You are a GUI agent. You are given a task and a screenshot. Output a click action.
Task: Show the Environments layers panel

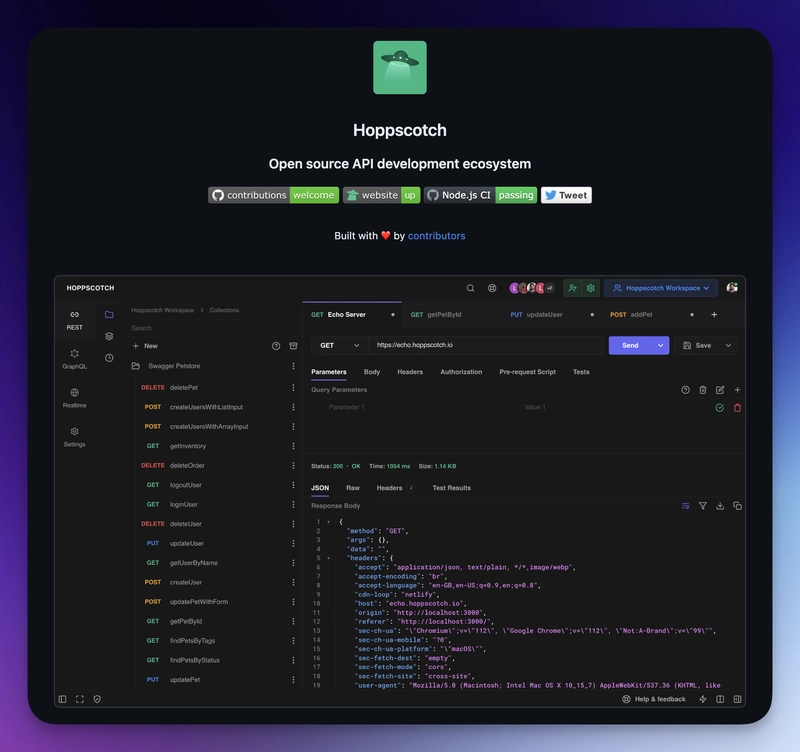tap(109, 336)
